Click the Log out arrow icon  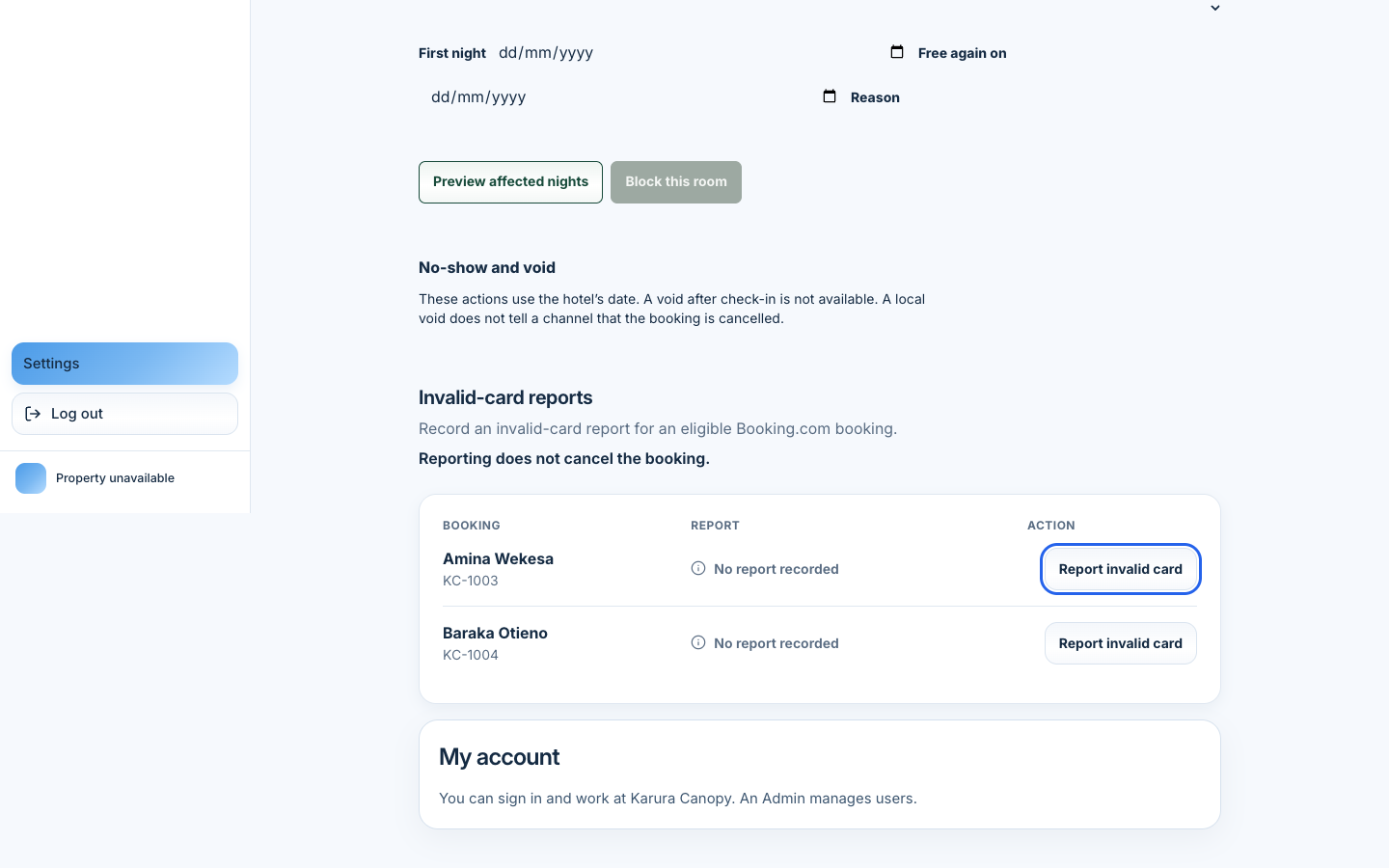click(x=33, y=414)
